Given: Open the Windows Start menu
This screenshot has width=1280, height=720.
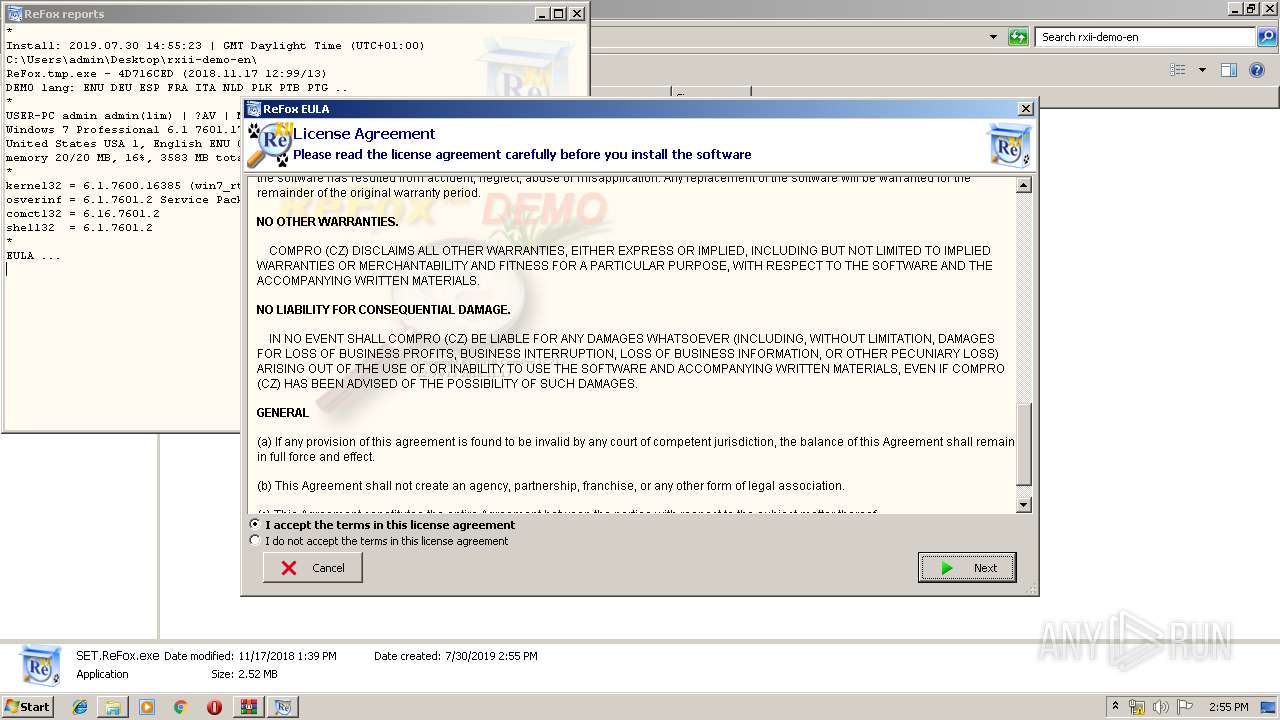Looking at the screenshot, I should (x=28, y=706).
